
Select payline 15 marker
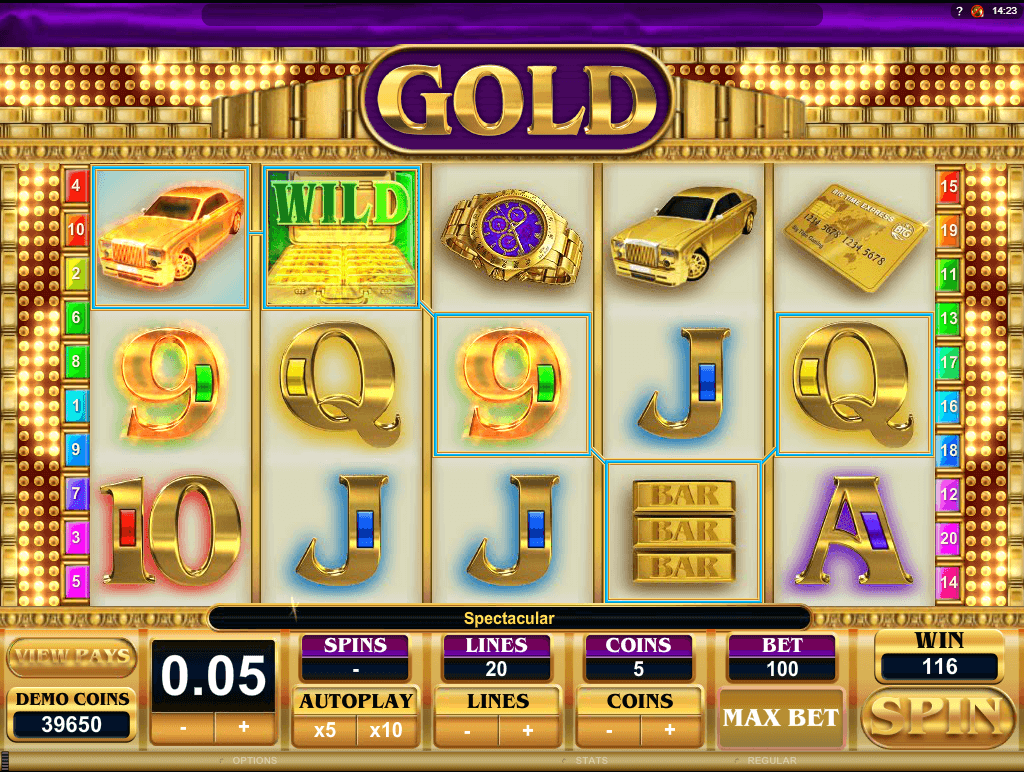tap(948, 186)
